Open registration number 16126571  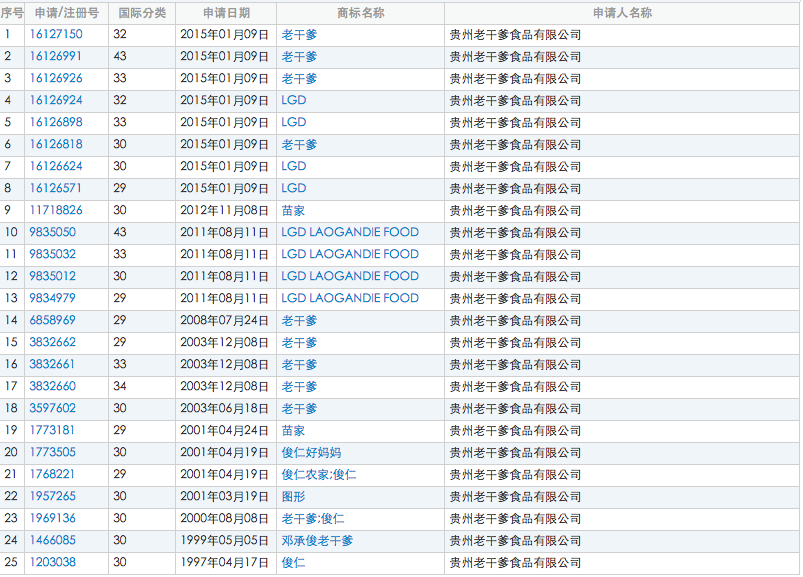tap(55, 188)
